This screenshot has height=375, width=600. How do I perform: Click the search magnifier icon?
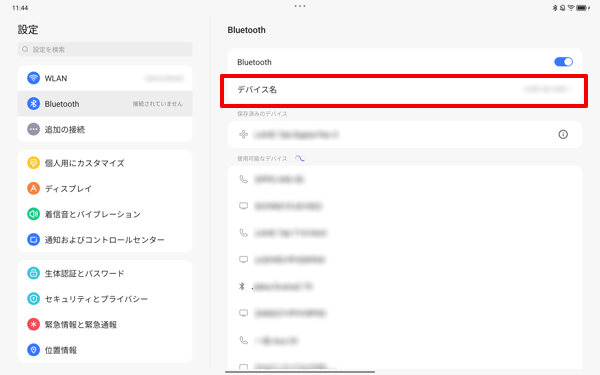[25, 49]
